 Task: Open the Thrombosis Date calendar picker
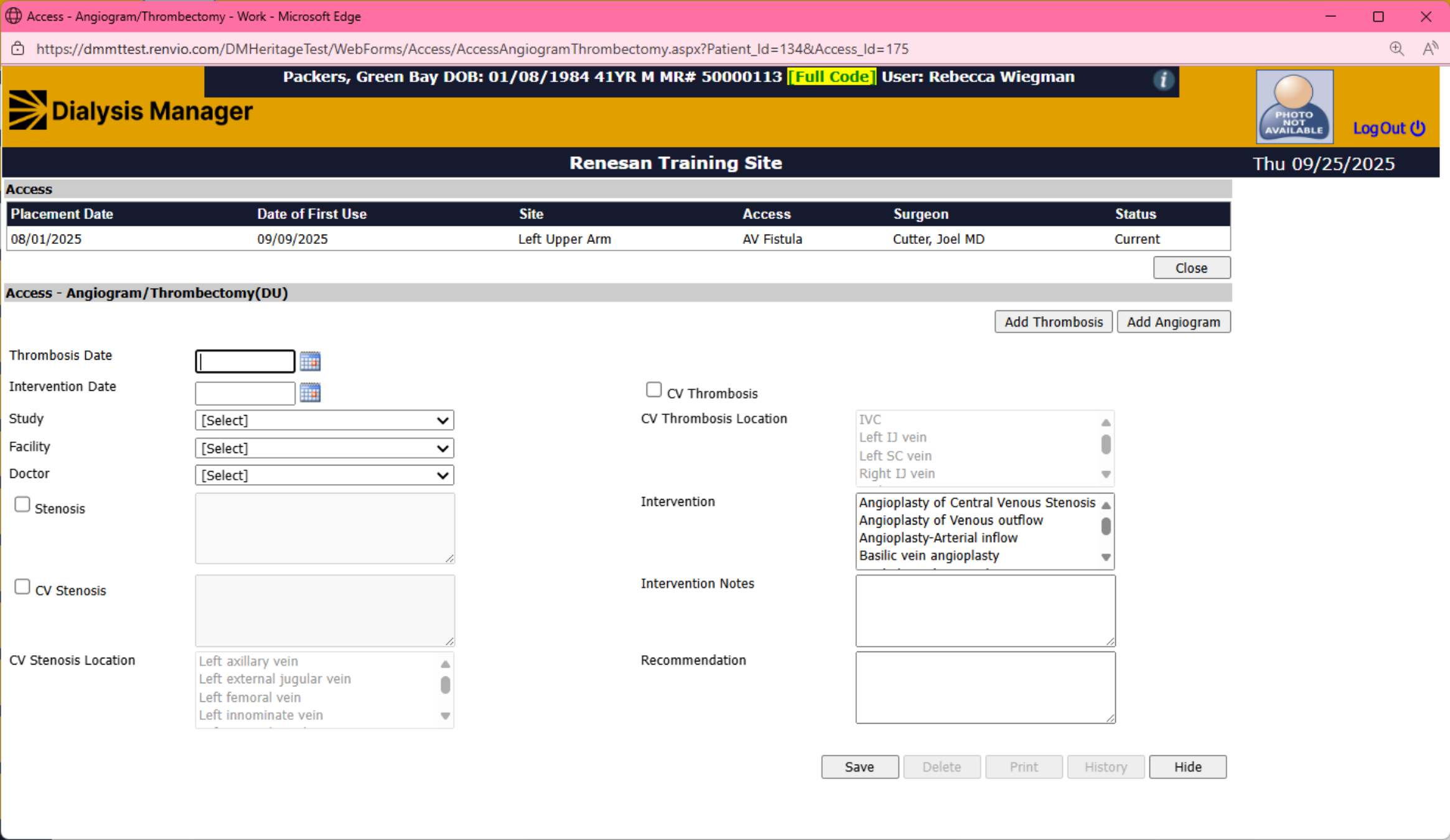point(310,361)
